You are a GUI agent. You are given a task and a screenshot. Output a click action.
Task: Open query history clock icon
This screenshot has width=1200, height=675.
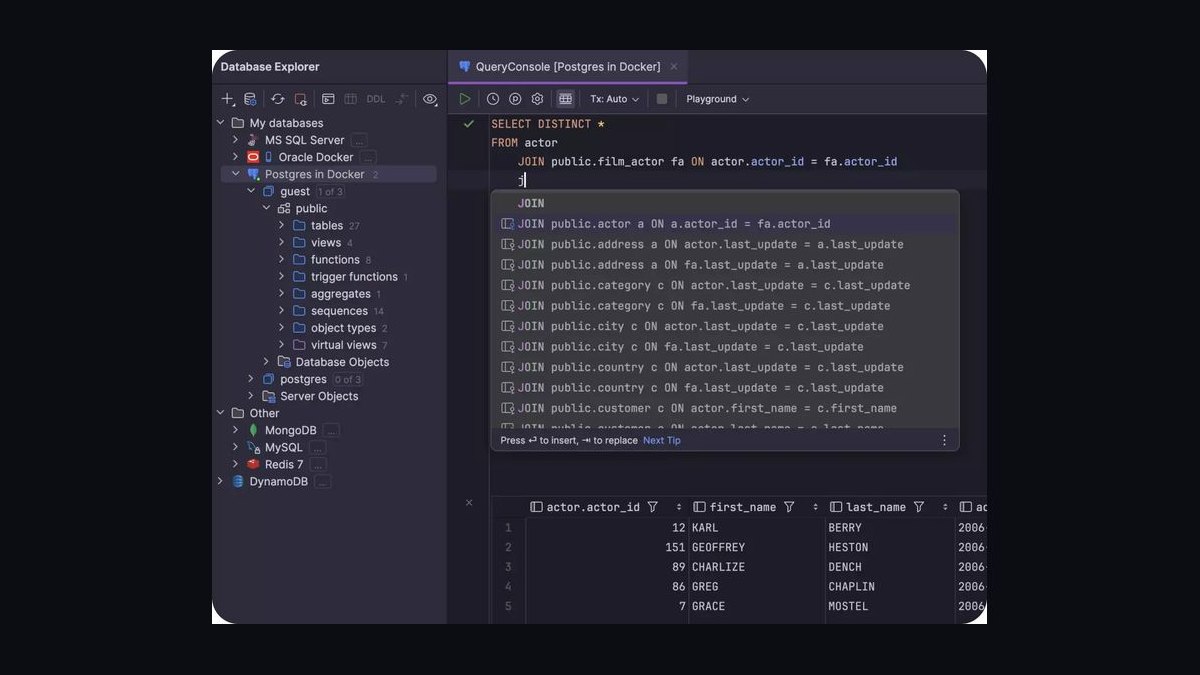click(493, 99)
